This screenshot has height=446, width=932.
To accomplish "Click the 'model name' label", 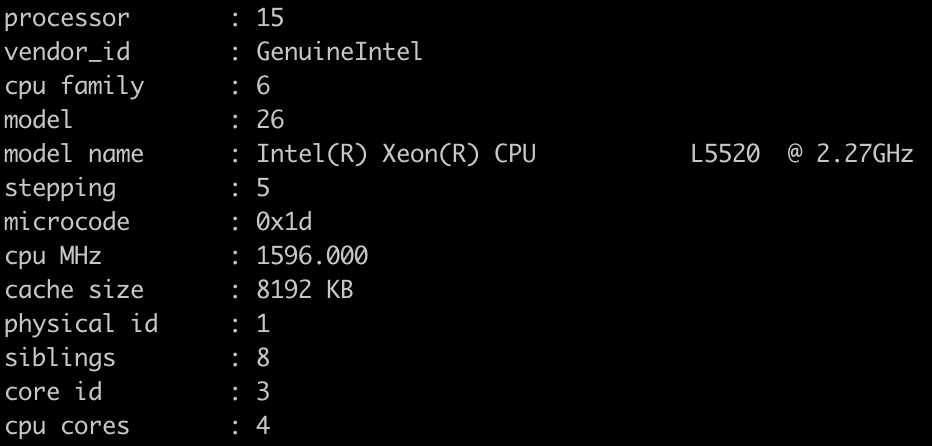I will 73,154.
